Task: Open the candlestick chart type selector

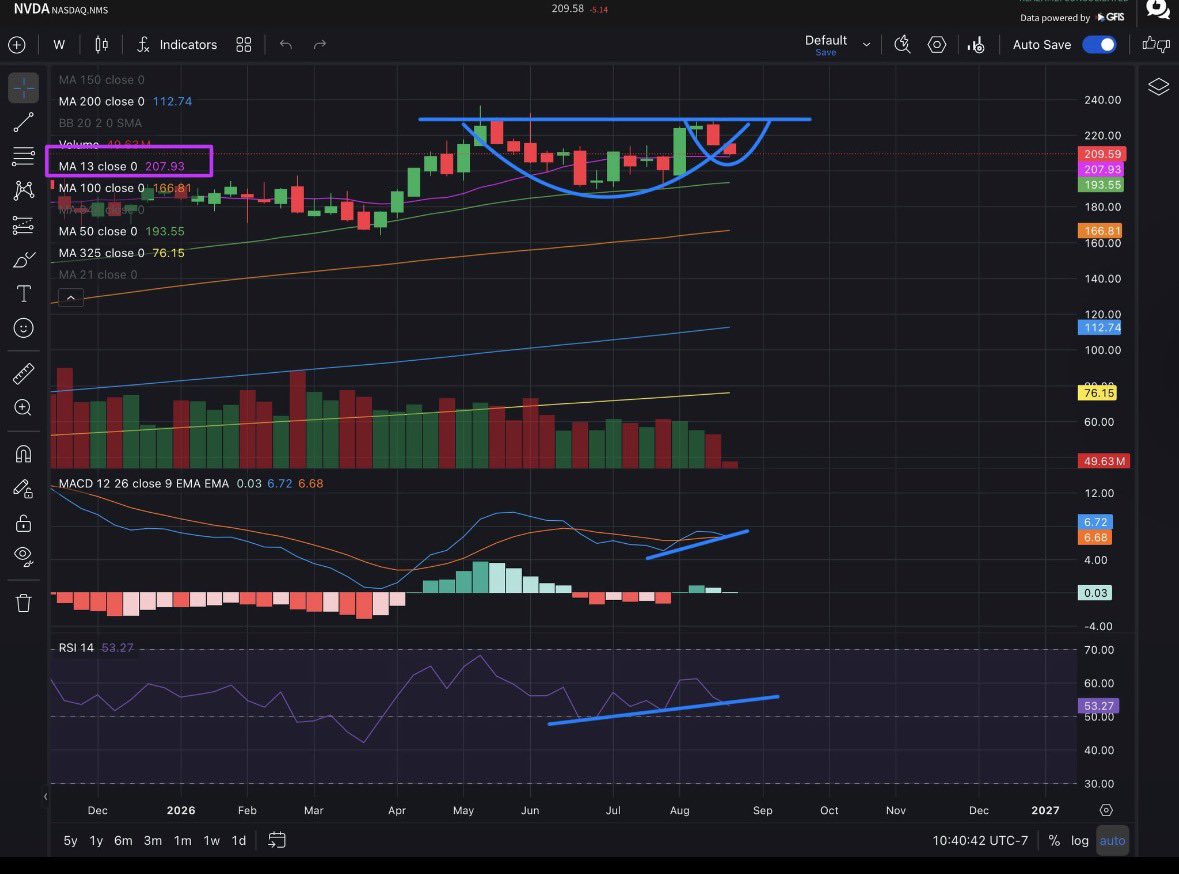Action: click(102, 45)
